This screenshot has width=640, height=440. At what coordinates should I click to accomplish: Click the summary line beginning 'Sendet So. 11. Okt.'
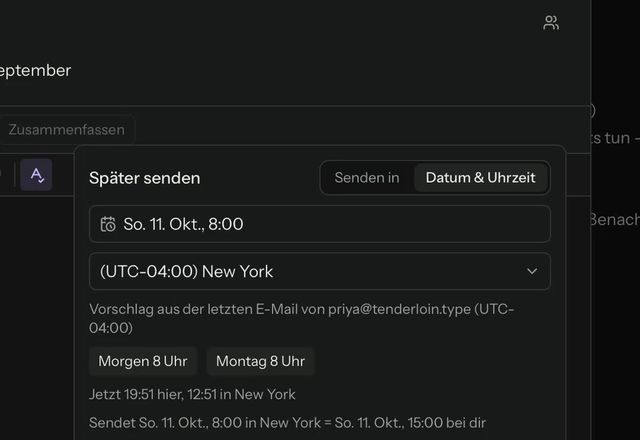(287, 423)
